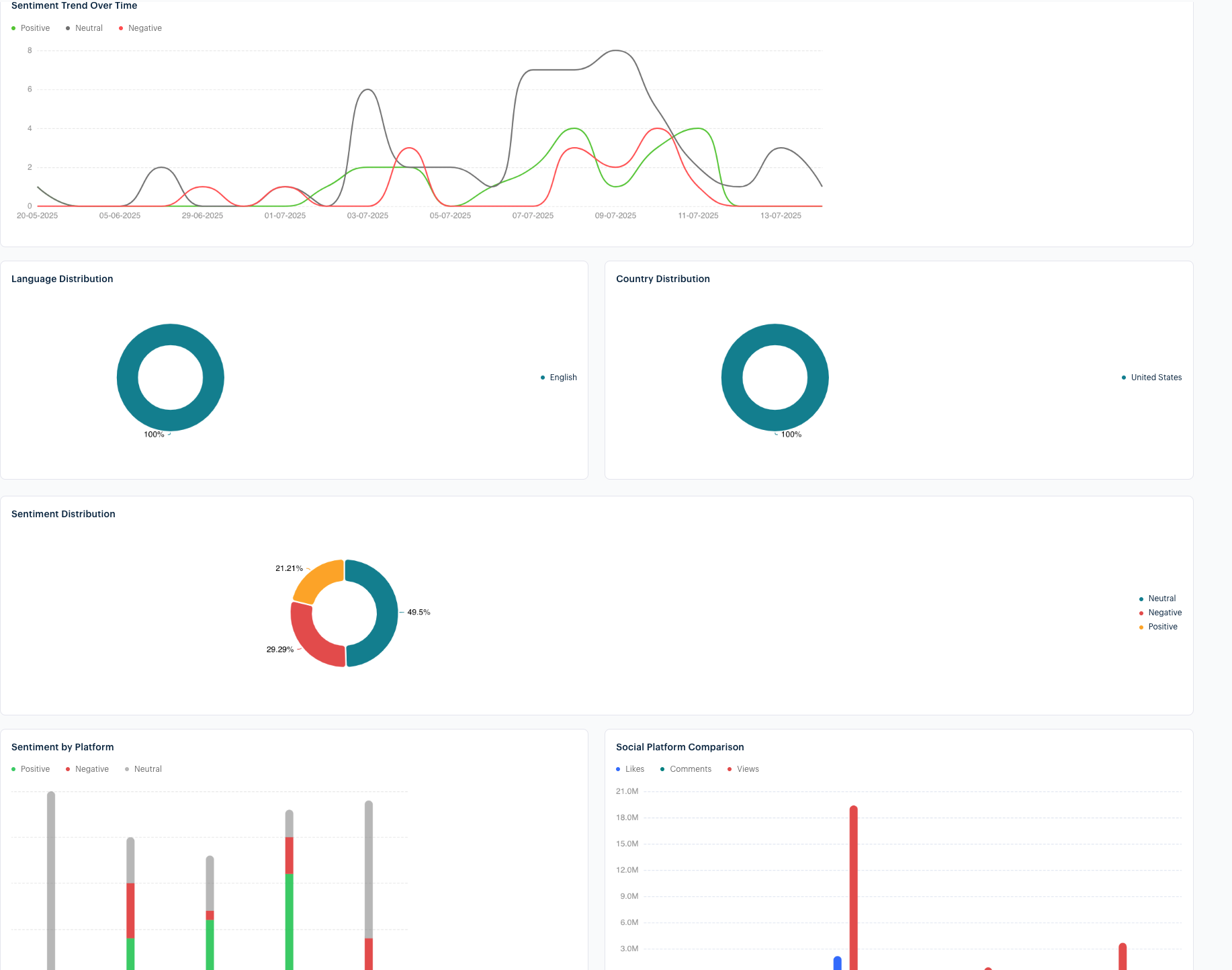The height and width of the screenshot is (970, 1232).
Task: Toggle Neutral in Sentiment Distribution legend
Action: pyautogui.click(x=1157, y=599)
